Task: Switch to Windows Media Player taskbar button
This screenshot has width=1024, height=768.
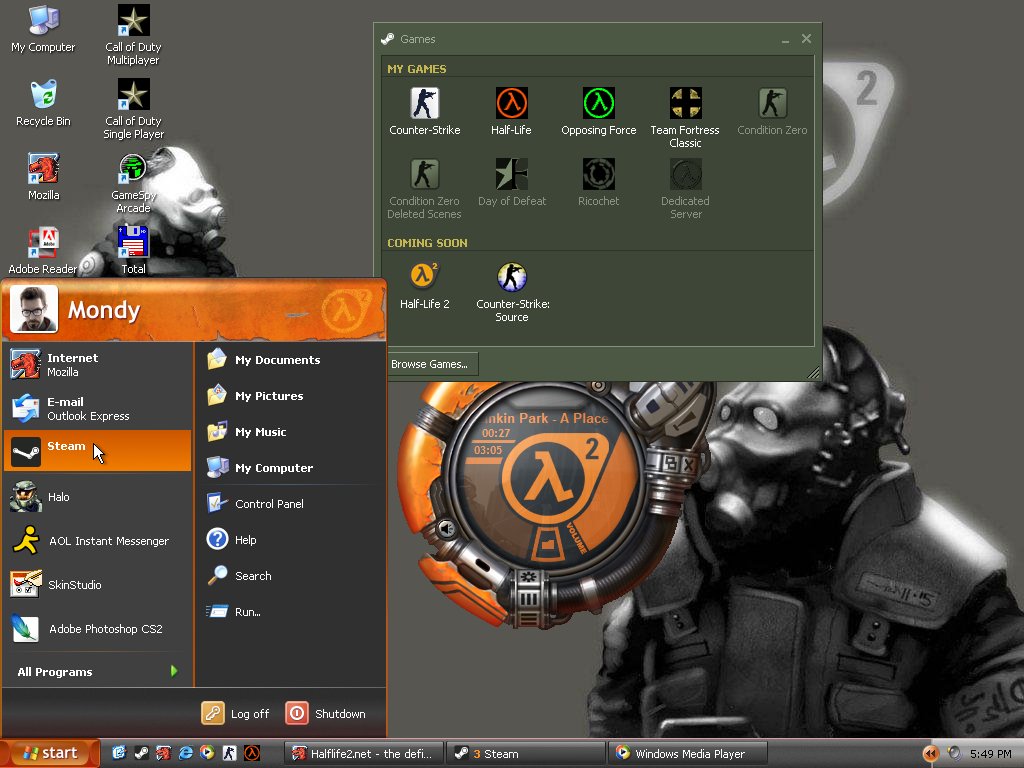Action: 687,754
